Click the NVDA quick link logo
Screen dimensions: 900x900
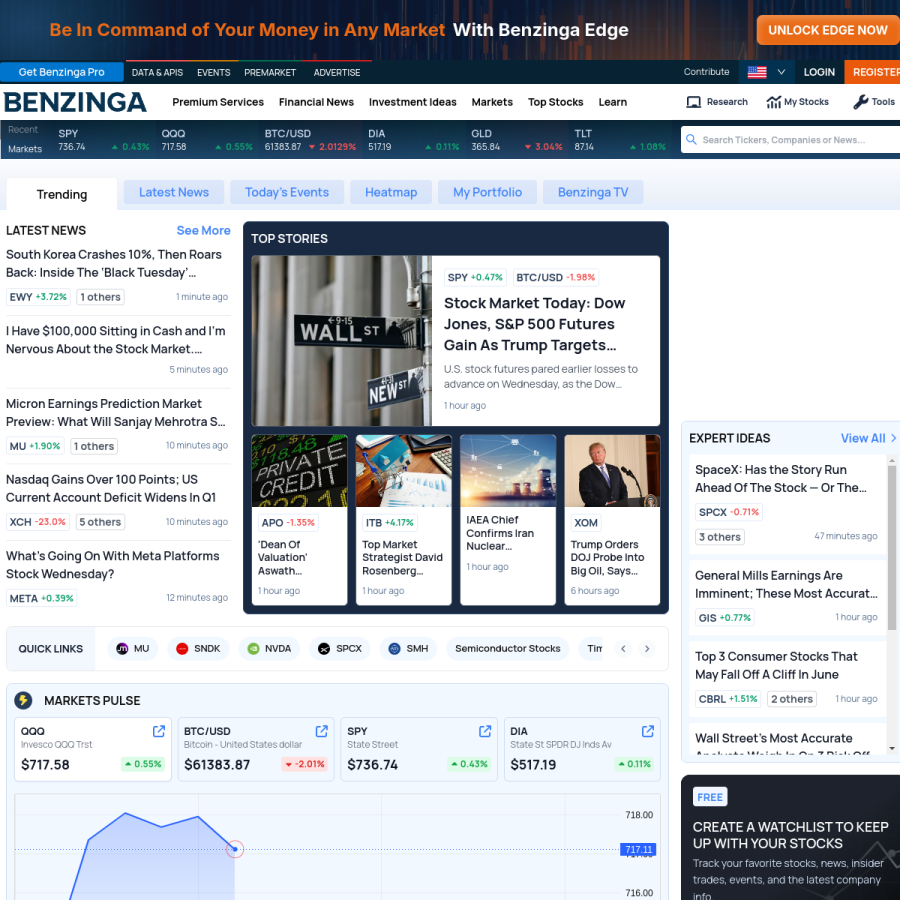[x=253, y=649]
